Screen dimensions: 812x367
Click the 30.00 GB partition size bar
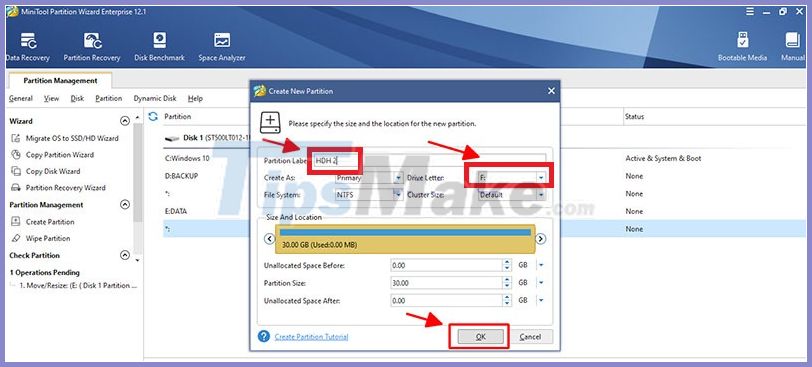pos(404,239)
